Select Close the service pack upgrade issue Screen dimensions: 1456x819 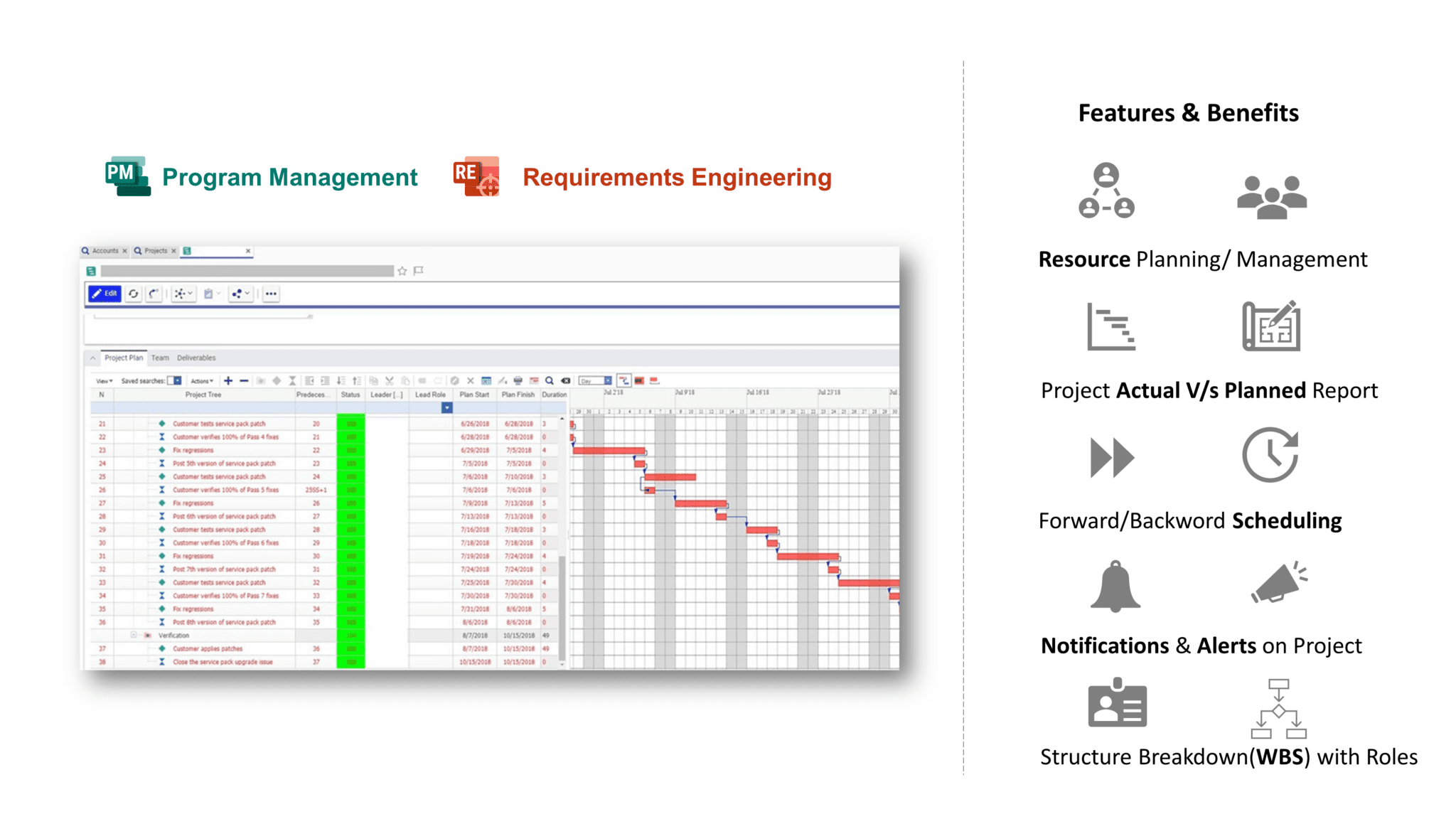223,662
